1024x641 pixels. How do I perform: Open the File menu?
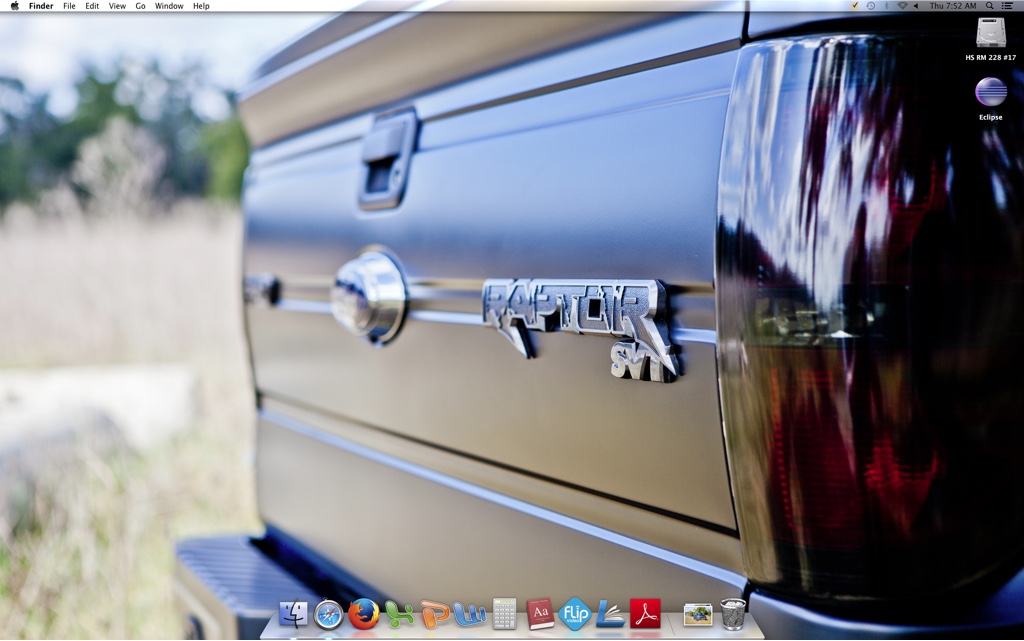click(x=69, y=6)
